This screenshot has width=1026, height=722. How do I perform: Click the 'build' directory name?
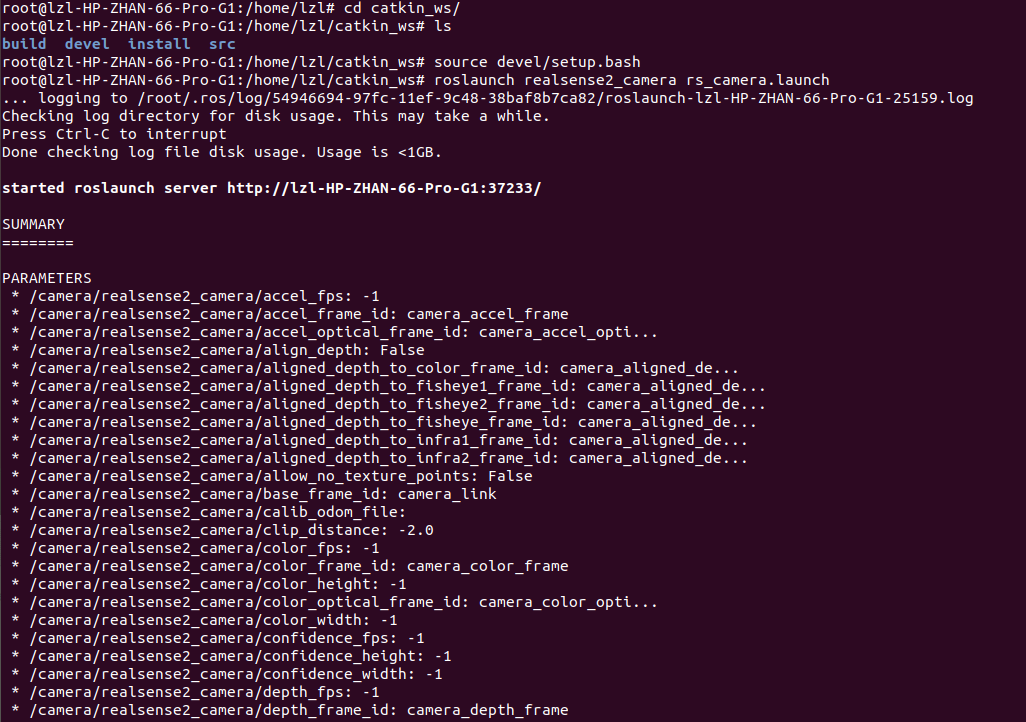(x=24, y=44)
